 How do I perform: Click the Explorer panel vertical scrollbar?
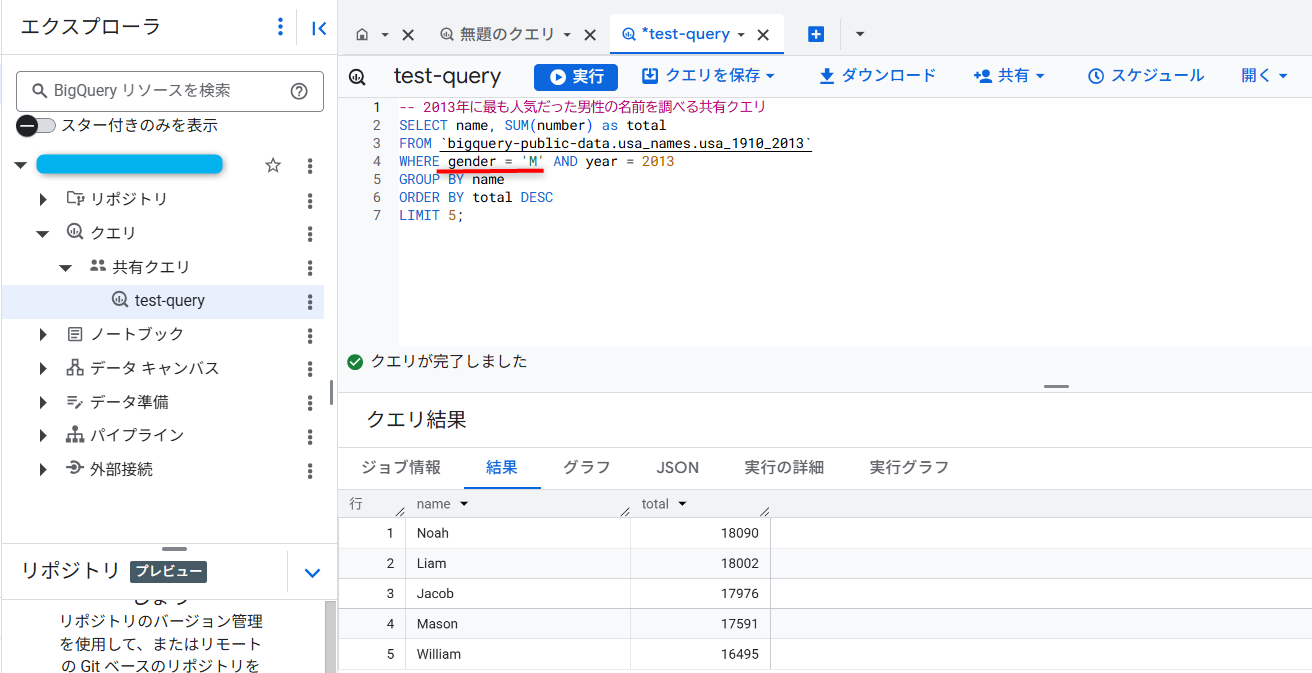(x=331, y=392)
